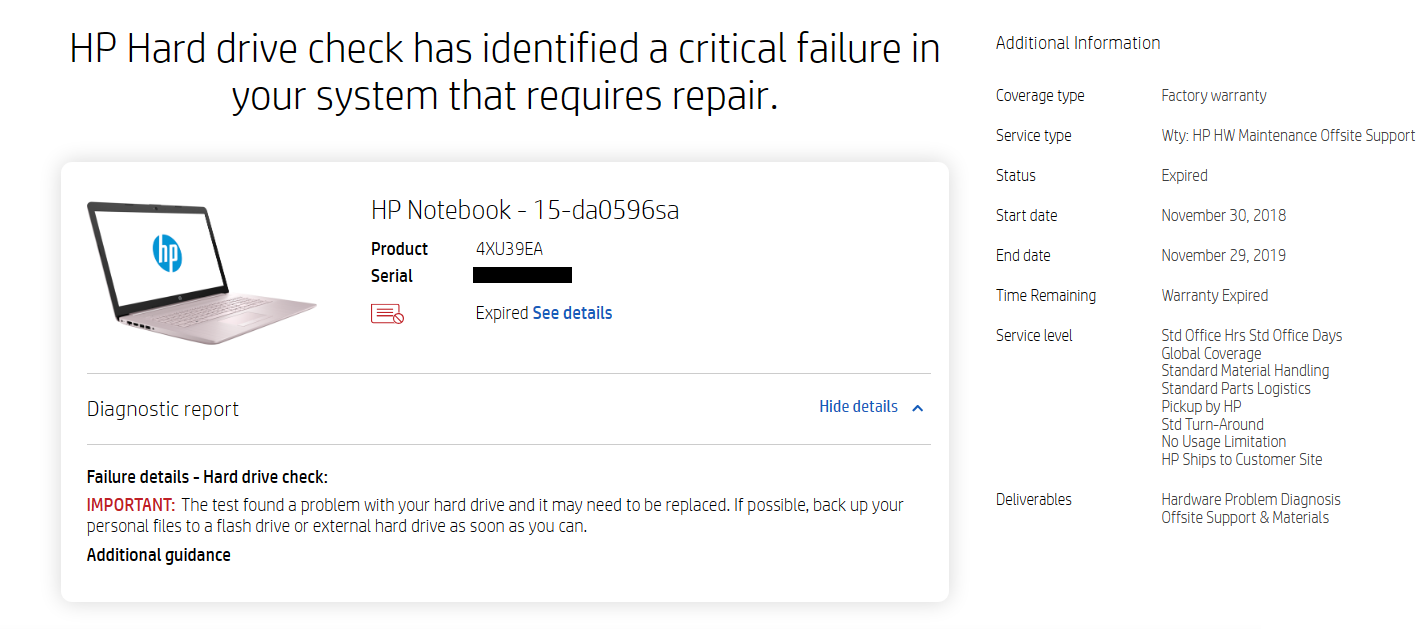Click the Service level entry Pickup by HP
Image resolution: width=1427 pixels, height=629 pixels.
click(x=1201, y=405)
